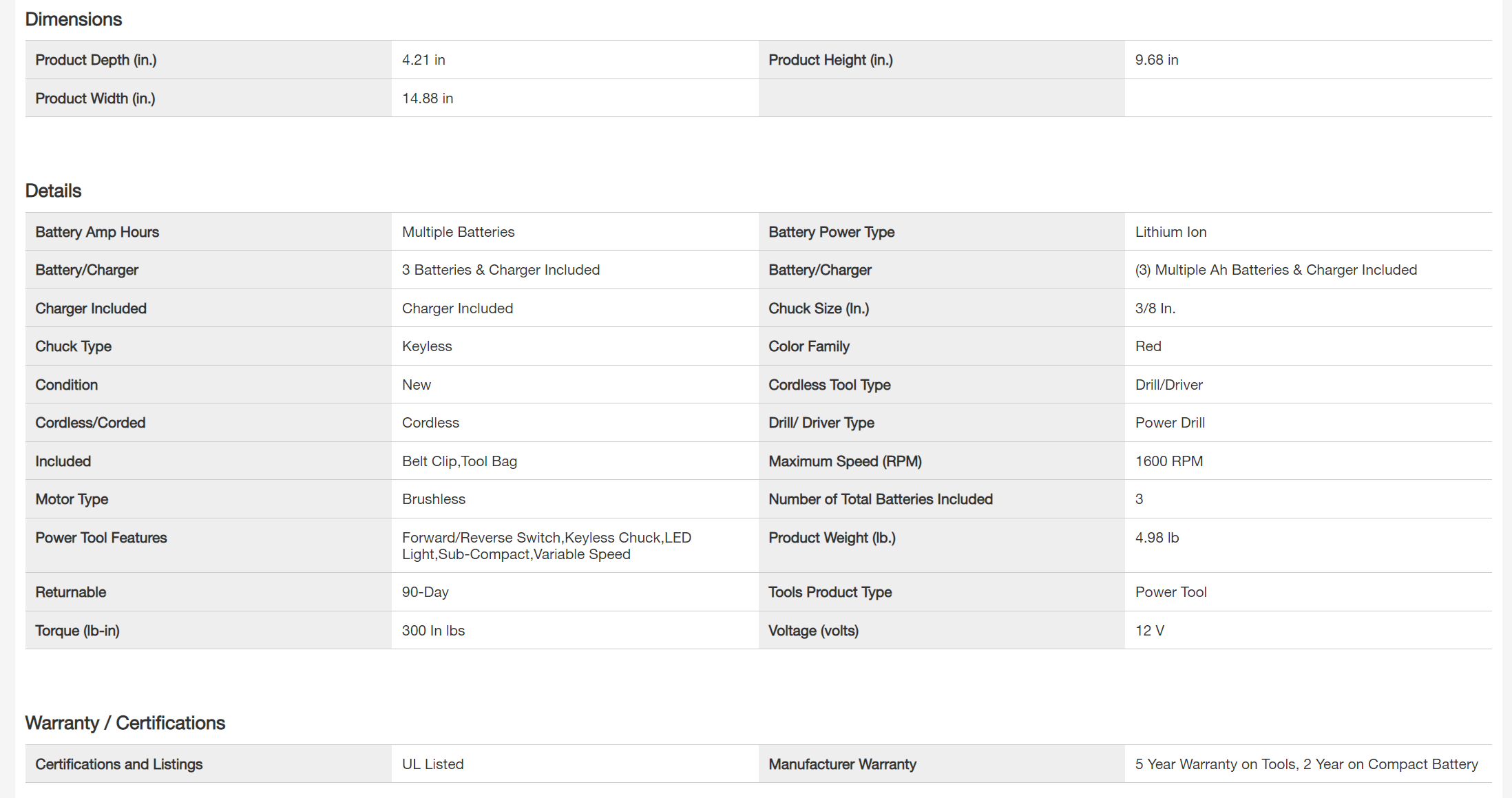This screenshot has height=798, width=1512.
Task: Click the Battery Amp Hours label
Action: (x=97, y=232)
